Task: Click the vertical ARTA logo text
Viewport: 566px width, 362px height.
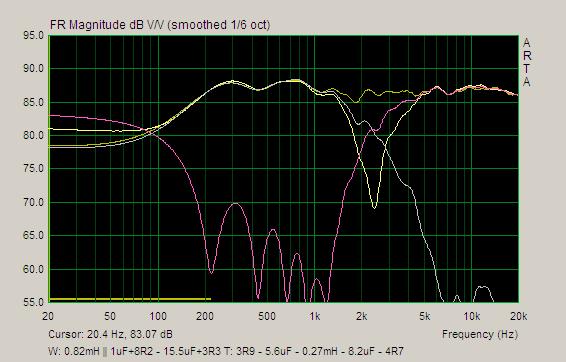Action: click(527, 63)
